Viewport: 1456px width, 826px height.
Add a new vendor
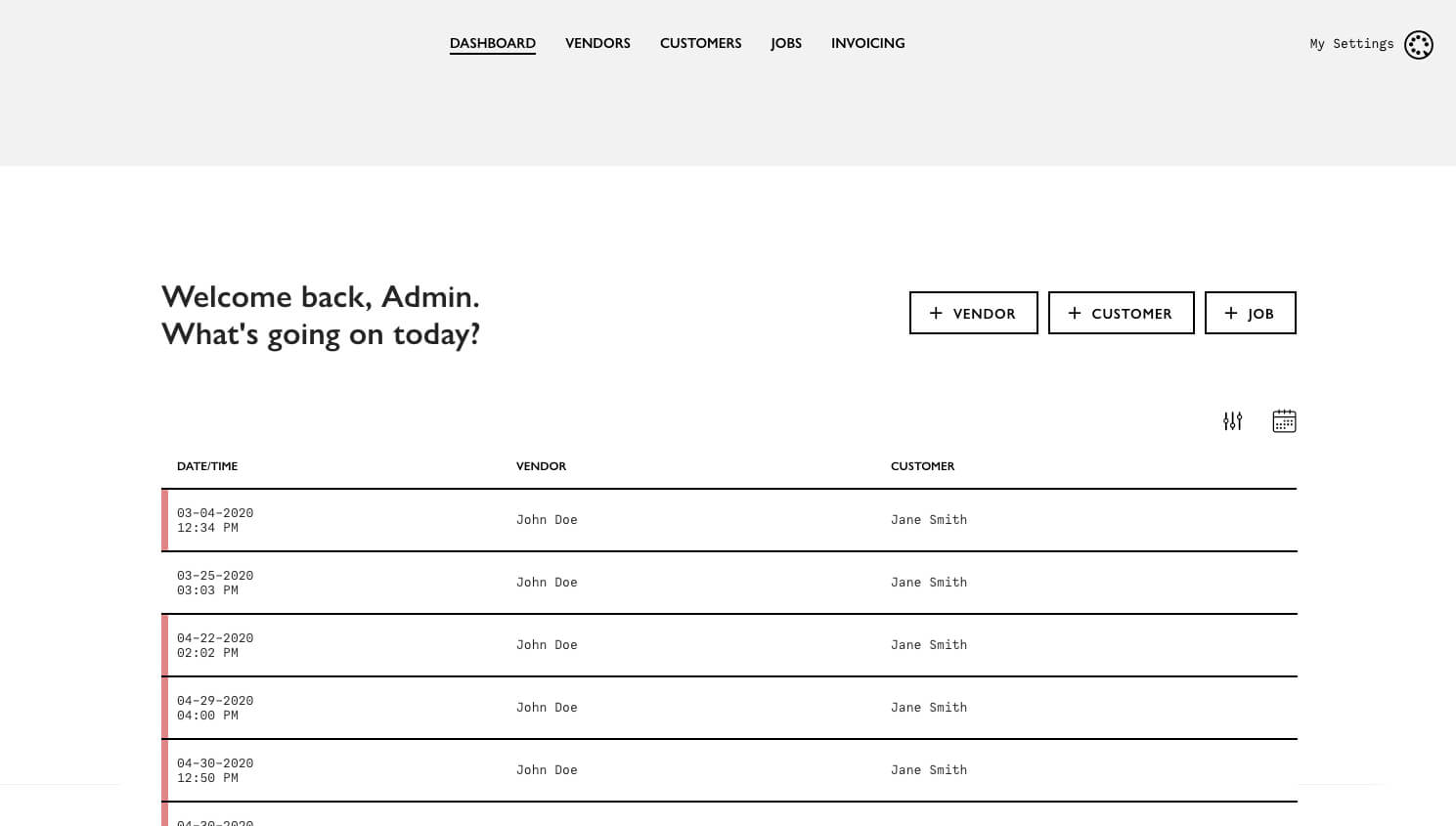pos(974,313)
